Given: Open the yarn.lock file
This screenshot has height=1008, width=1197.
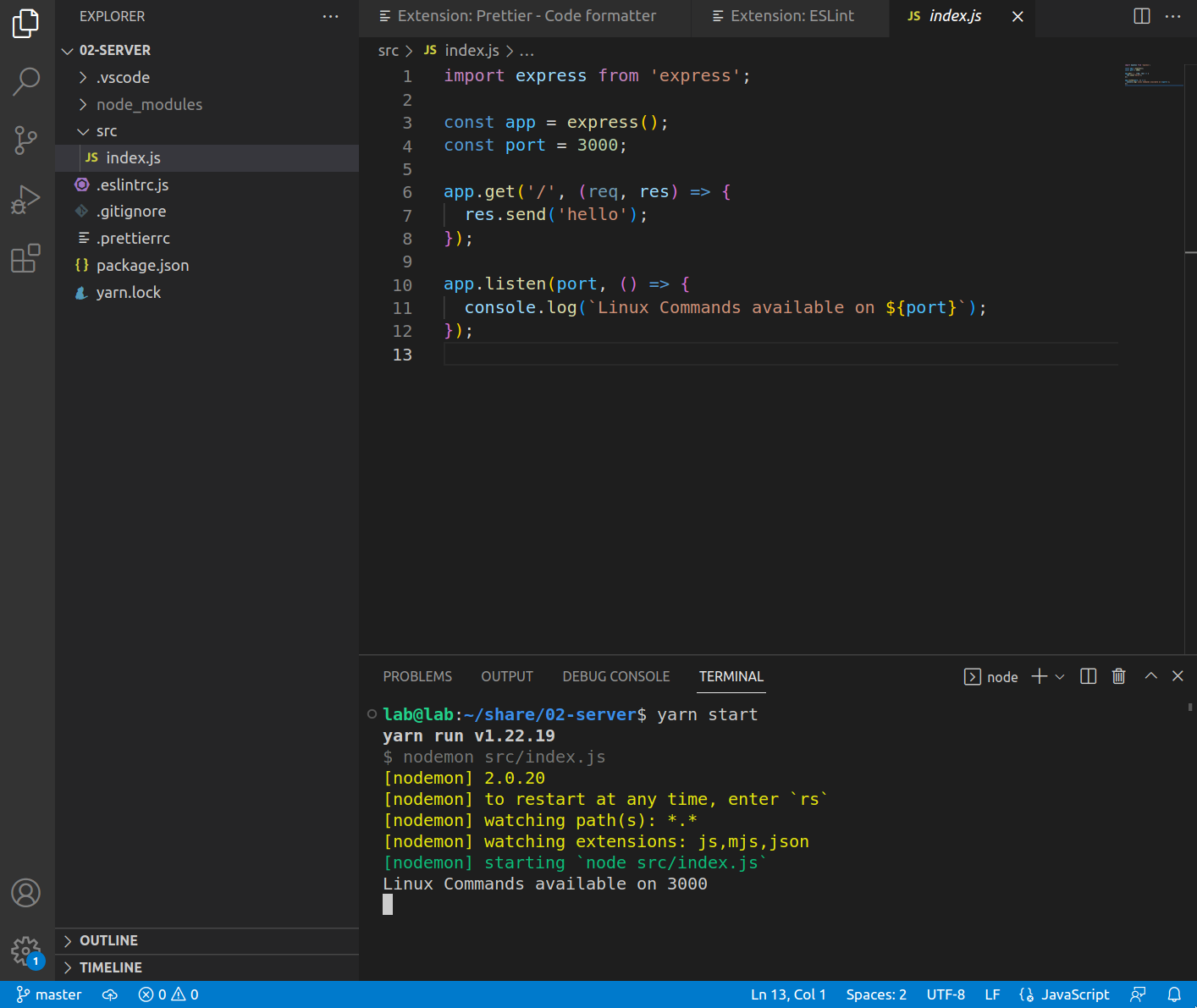Looking at the screenshot, I should point(207,293).
